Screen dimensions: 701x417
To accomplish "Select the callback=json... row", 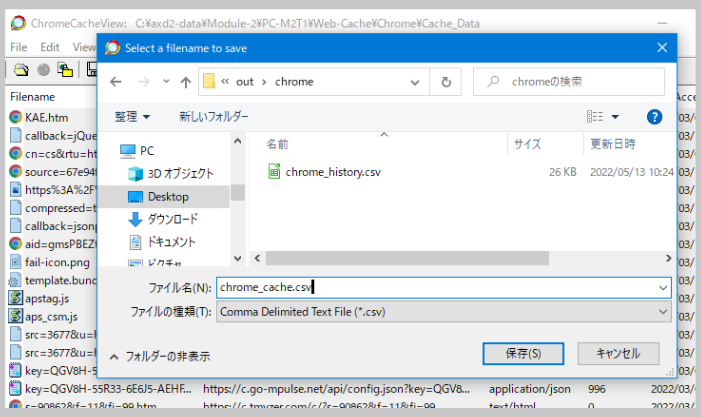I will [x=52, y=226].
